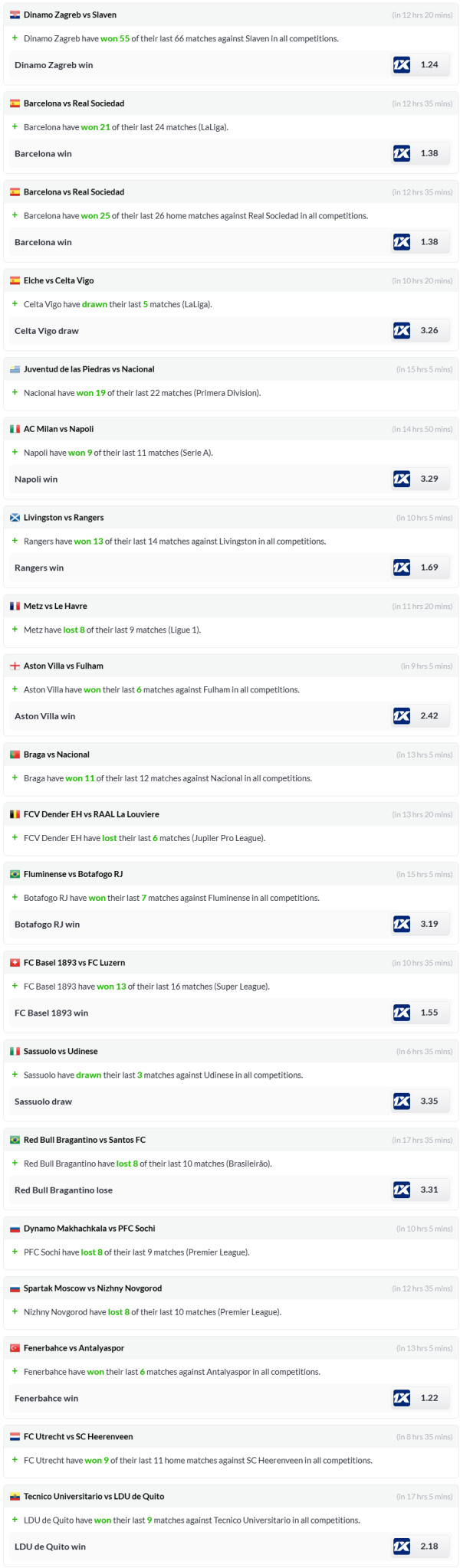Click the 1X icon beside LDU de Quito win
This screenshot has width=460, height=1568.
[402, 1547]
